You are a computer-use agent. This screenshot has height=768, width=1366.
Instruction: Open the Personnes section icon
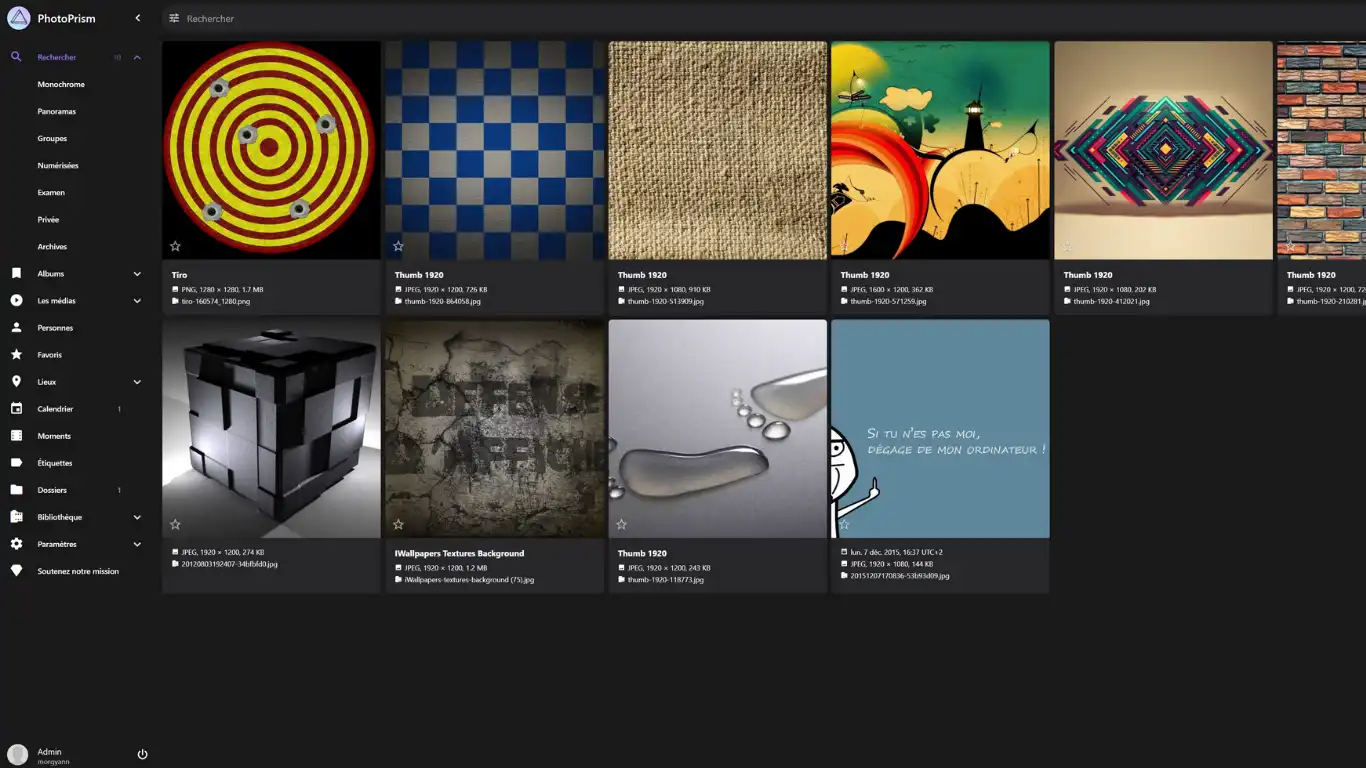click(16, 327)
